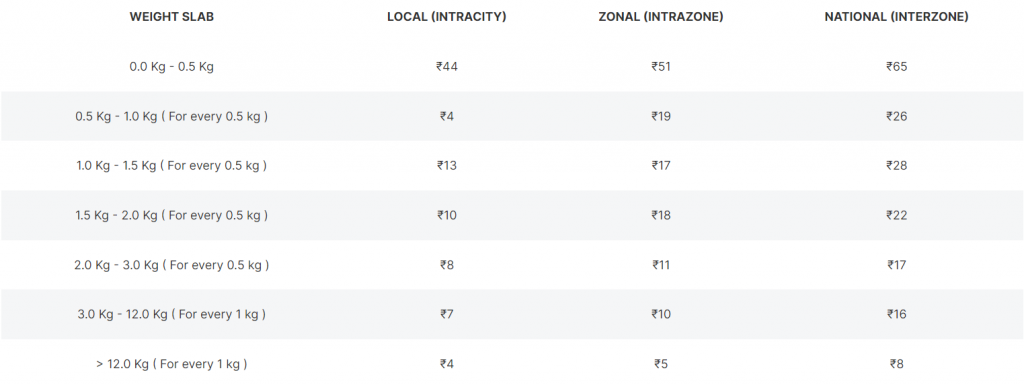
Task: Select the ₹28 national rate cell
Action: (x=897, y=166)
